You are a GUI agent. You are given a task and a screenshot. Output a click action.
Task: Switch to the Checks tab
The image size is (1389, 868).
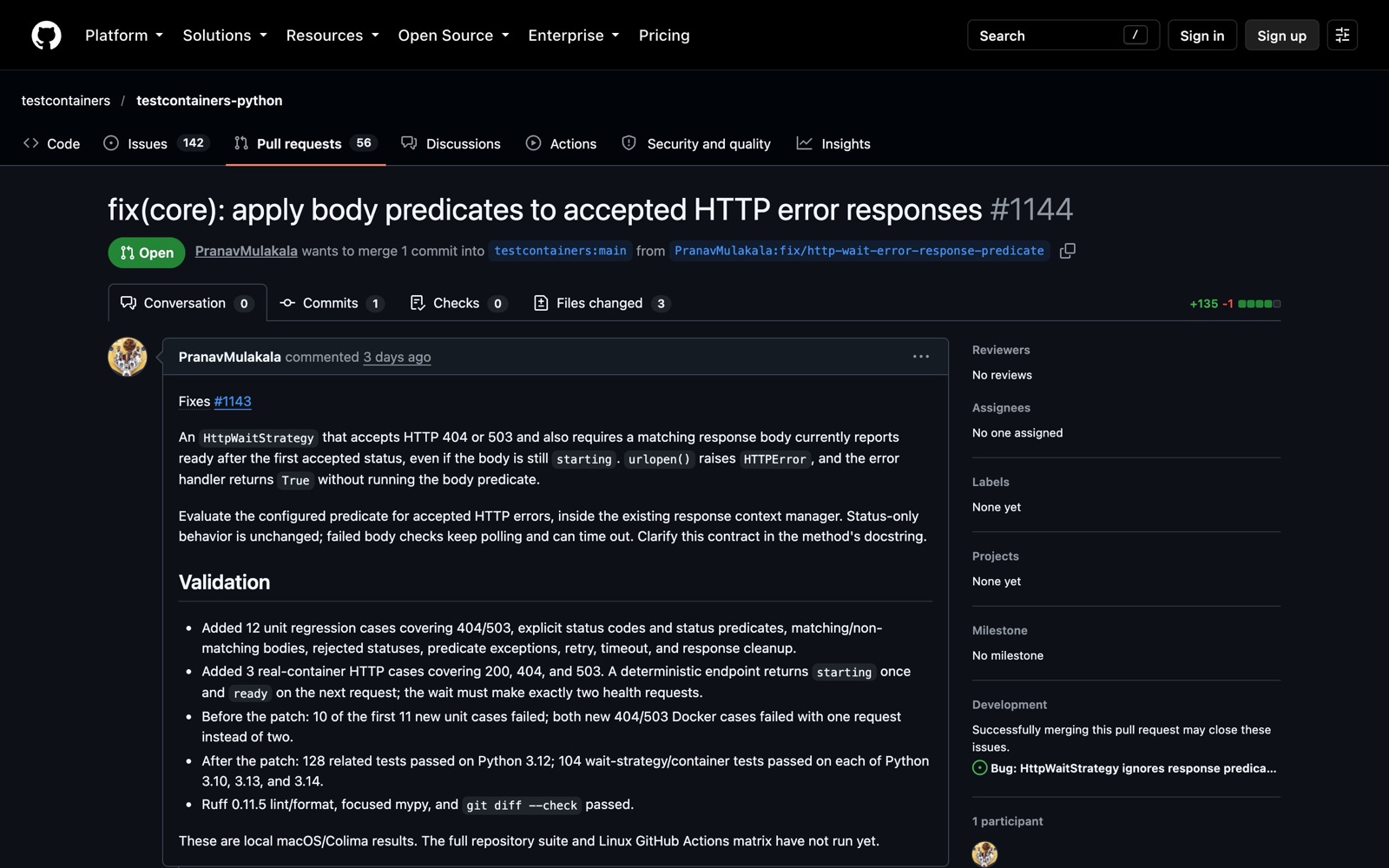tap(458, 303)
